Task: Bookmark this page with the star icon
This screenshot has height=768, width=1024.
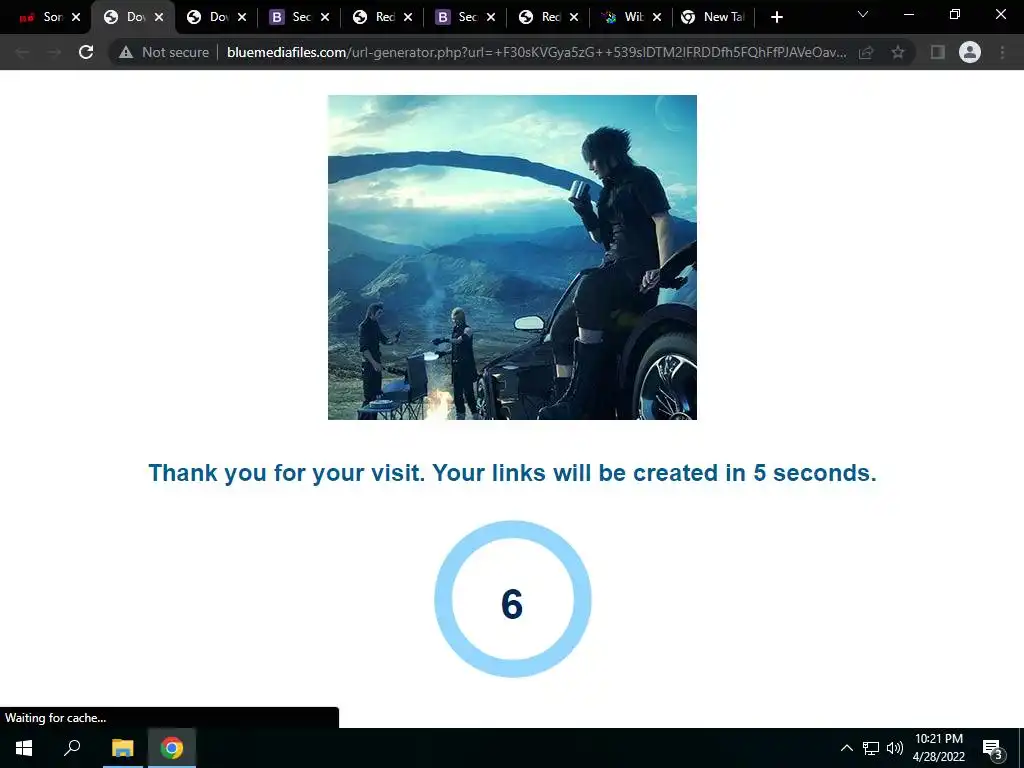Action: click(x=898, y=52)
